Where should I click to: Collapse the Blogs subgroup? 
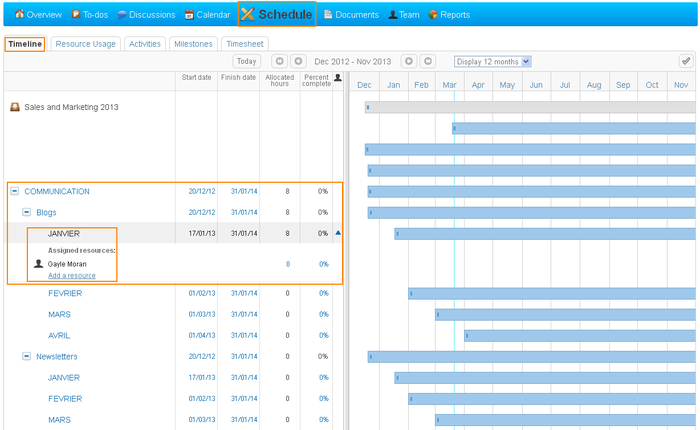(27, 212)
